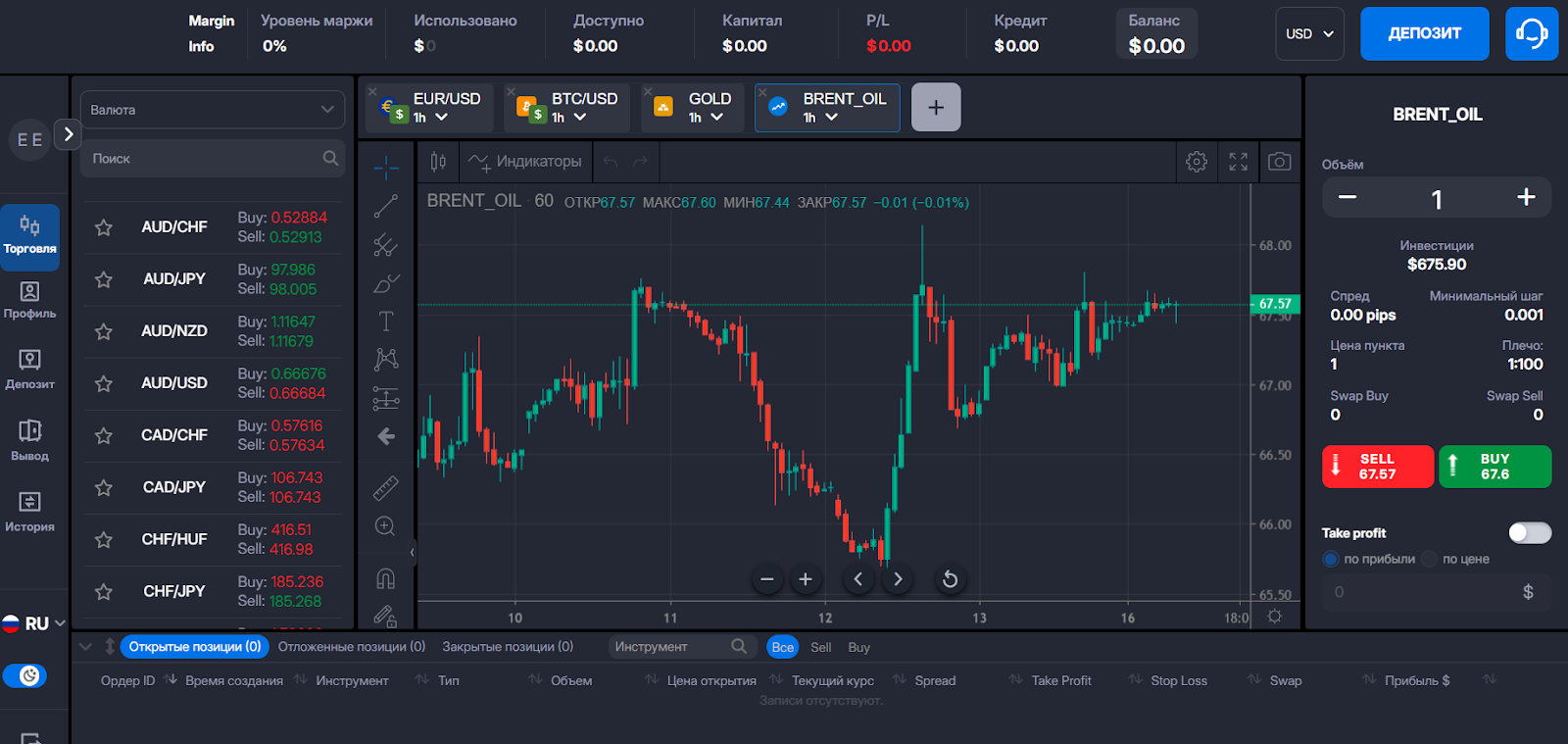The height and width of the screenshot is (744, 1568).
Task: Open the chart settings gear
Action: point(1197,162)
